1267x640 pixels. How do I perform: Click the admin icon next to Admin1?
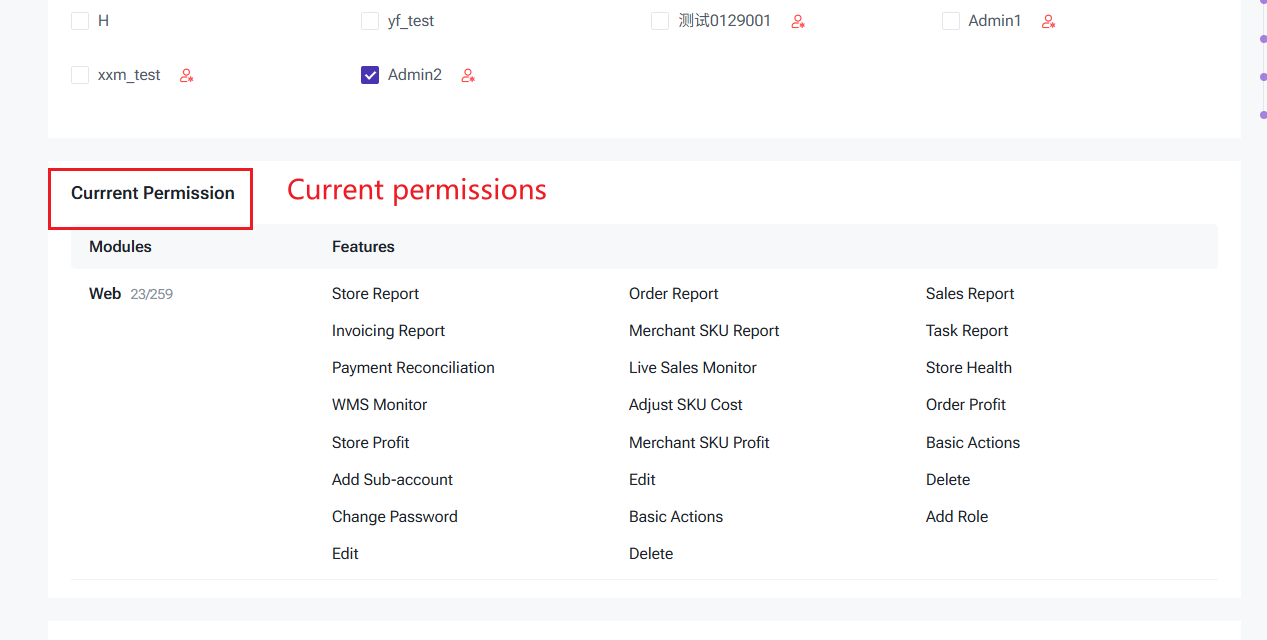click(1048, 21)
